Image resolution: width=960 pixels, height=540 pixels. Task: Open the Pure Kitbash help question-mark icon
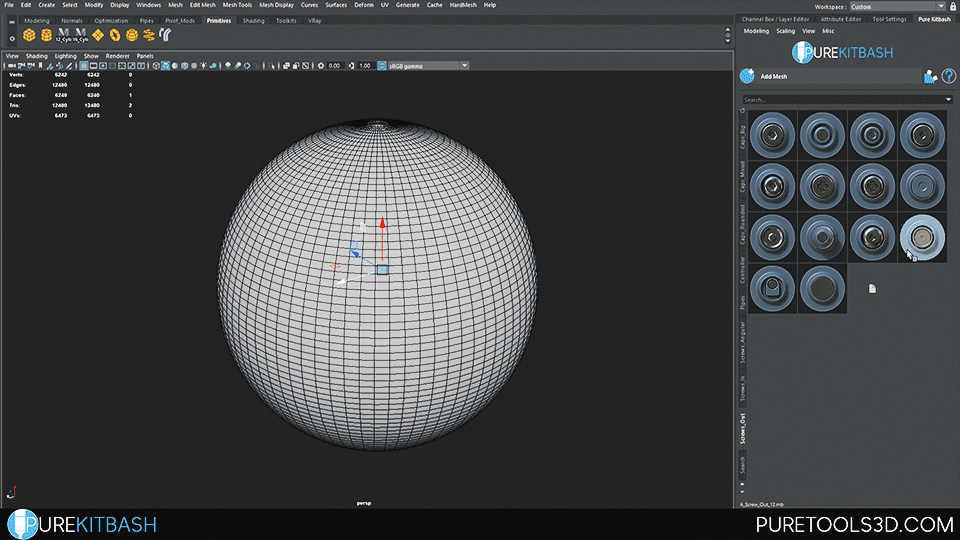947,75
